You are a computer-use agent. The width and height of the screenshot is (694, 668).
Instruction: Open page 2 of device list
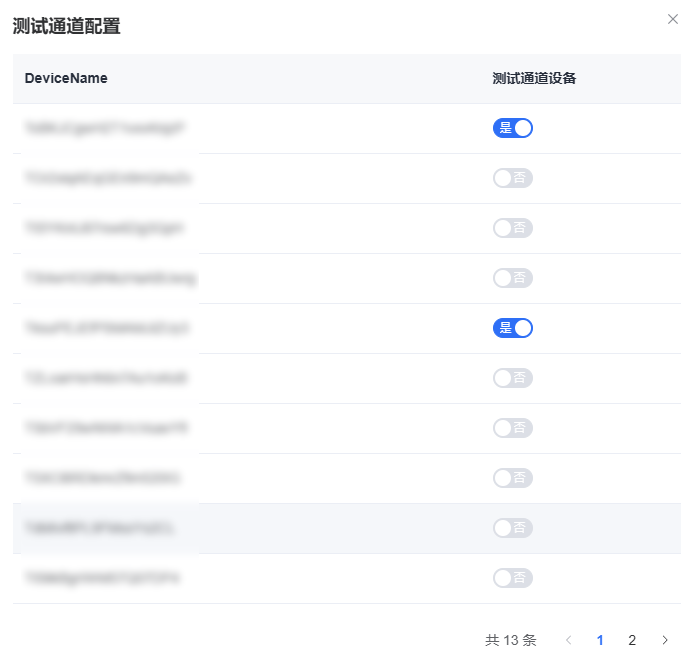coord(632,640)
